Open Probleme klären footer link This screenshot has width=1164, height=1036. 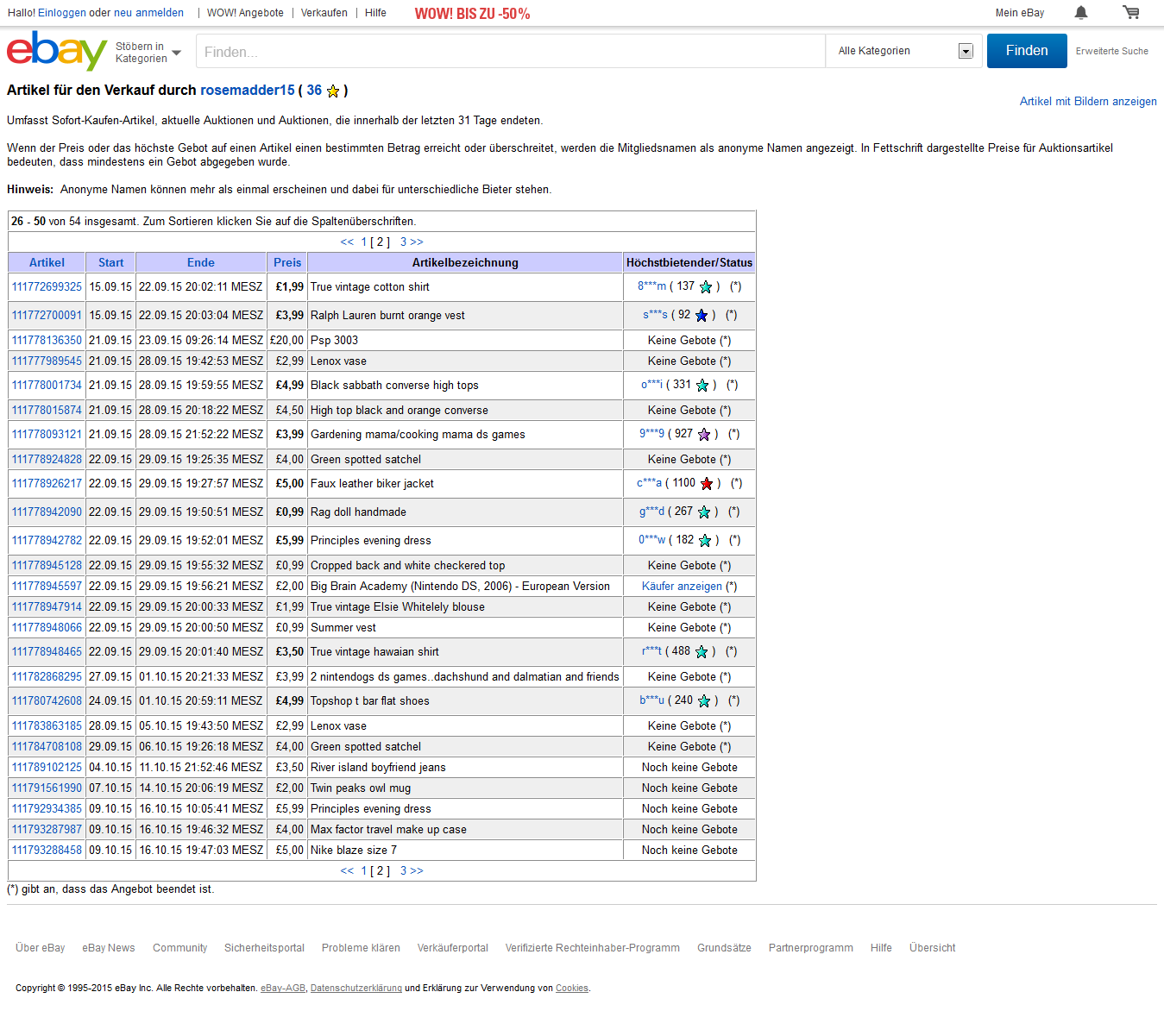point(361,948)
